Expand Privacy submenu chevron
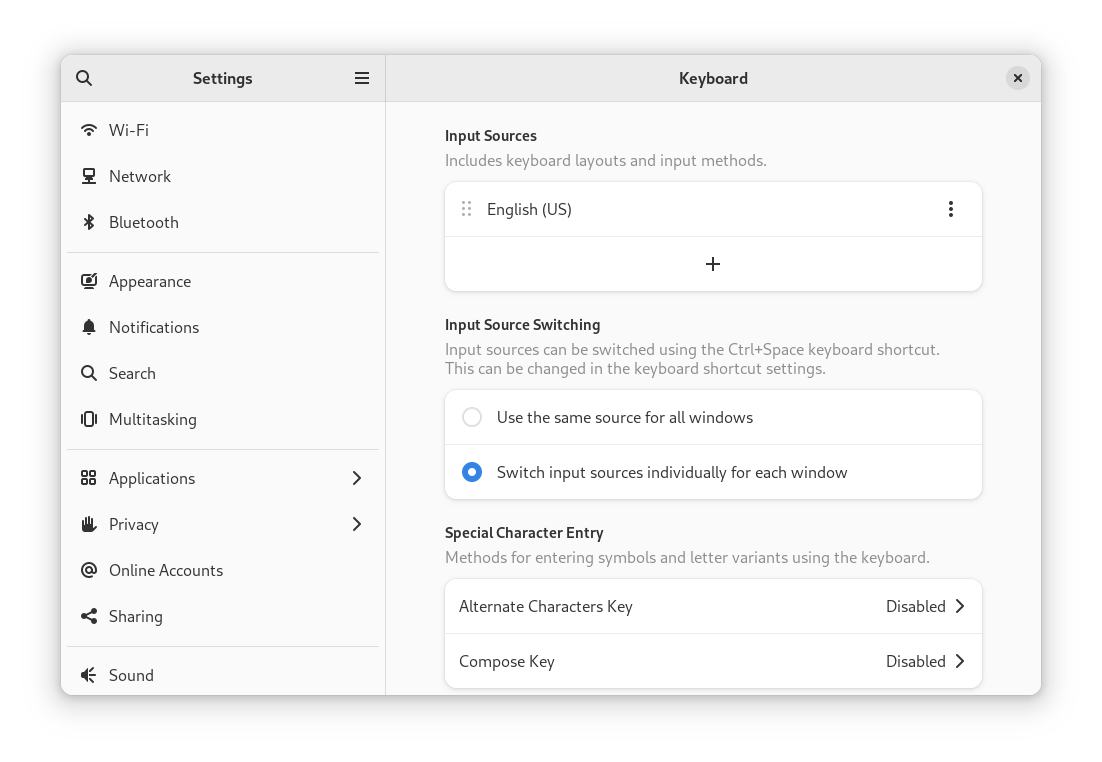 357,524
